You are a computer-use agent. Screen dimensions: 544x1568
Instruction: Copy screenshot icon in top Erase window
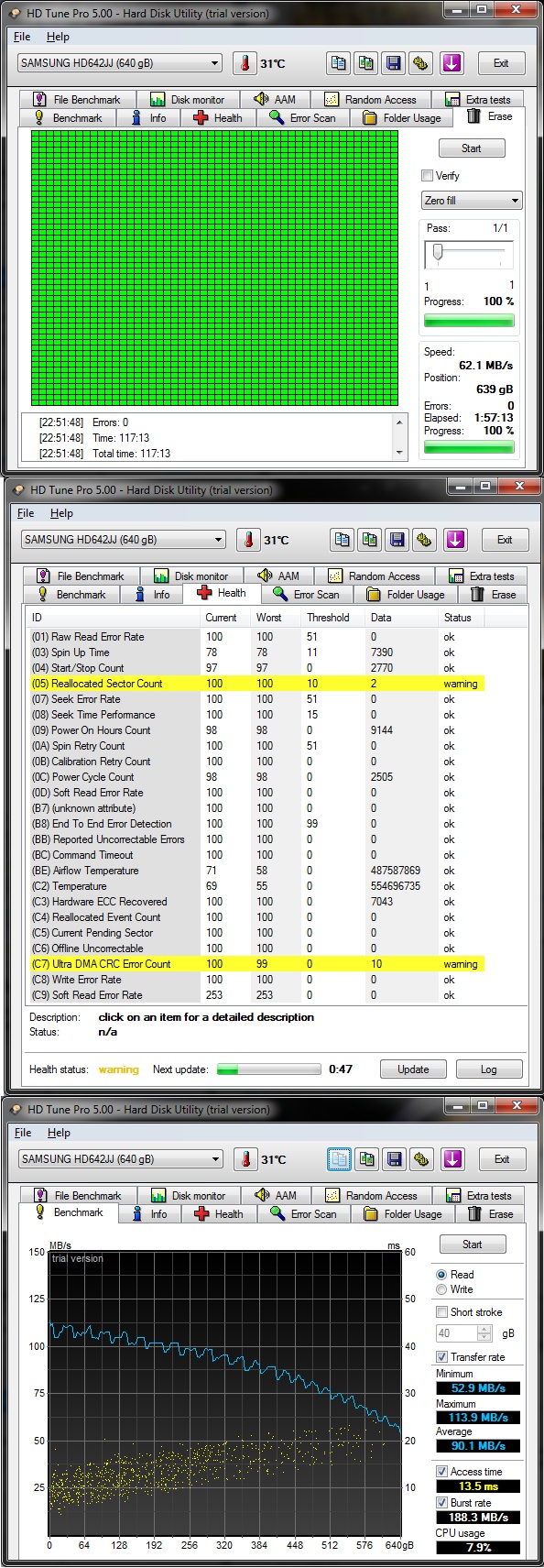[366, 63]
